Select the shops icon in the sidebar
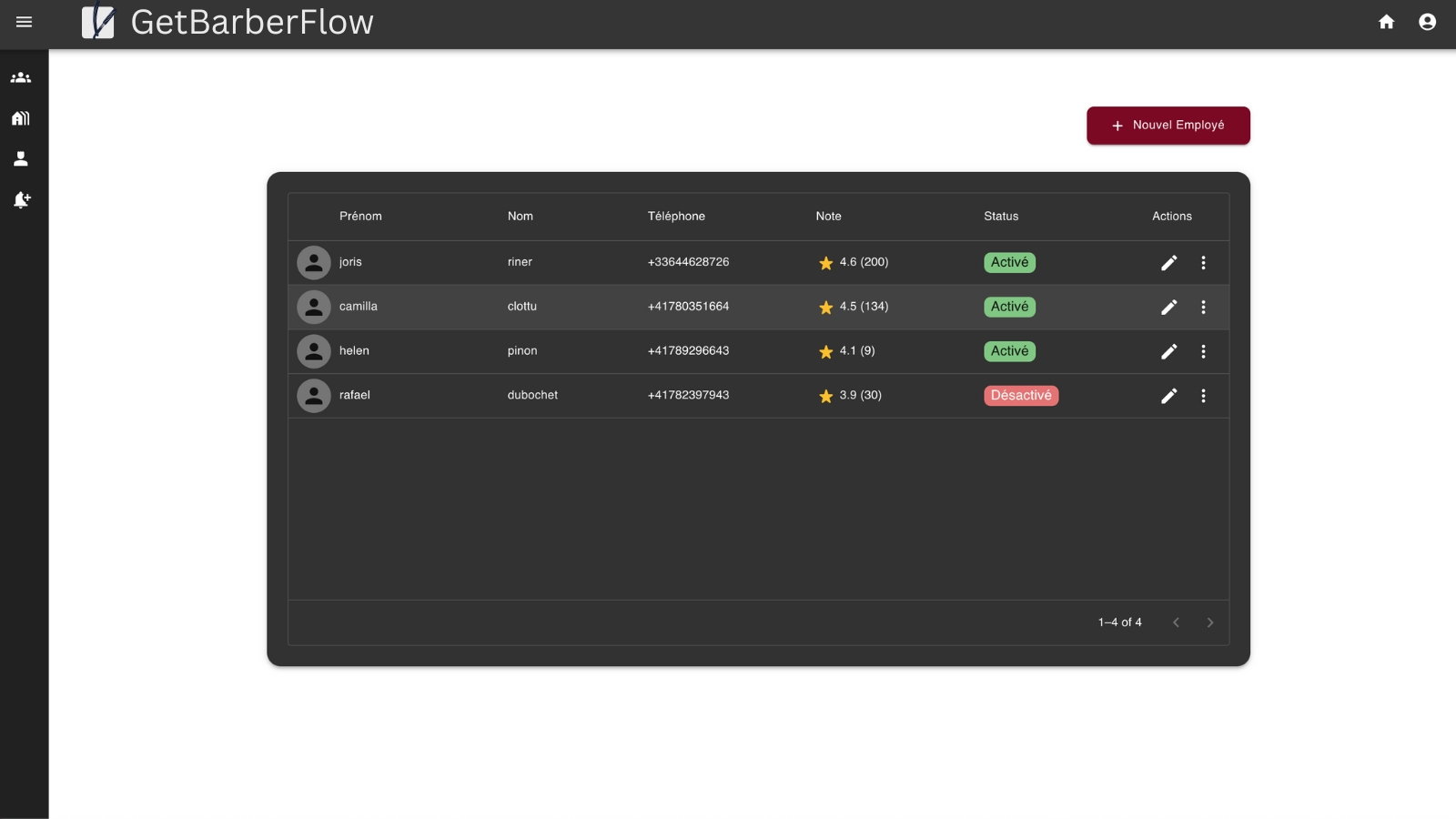Screen dimensions: 1456x819 point(20,117)
